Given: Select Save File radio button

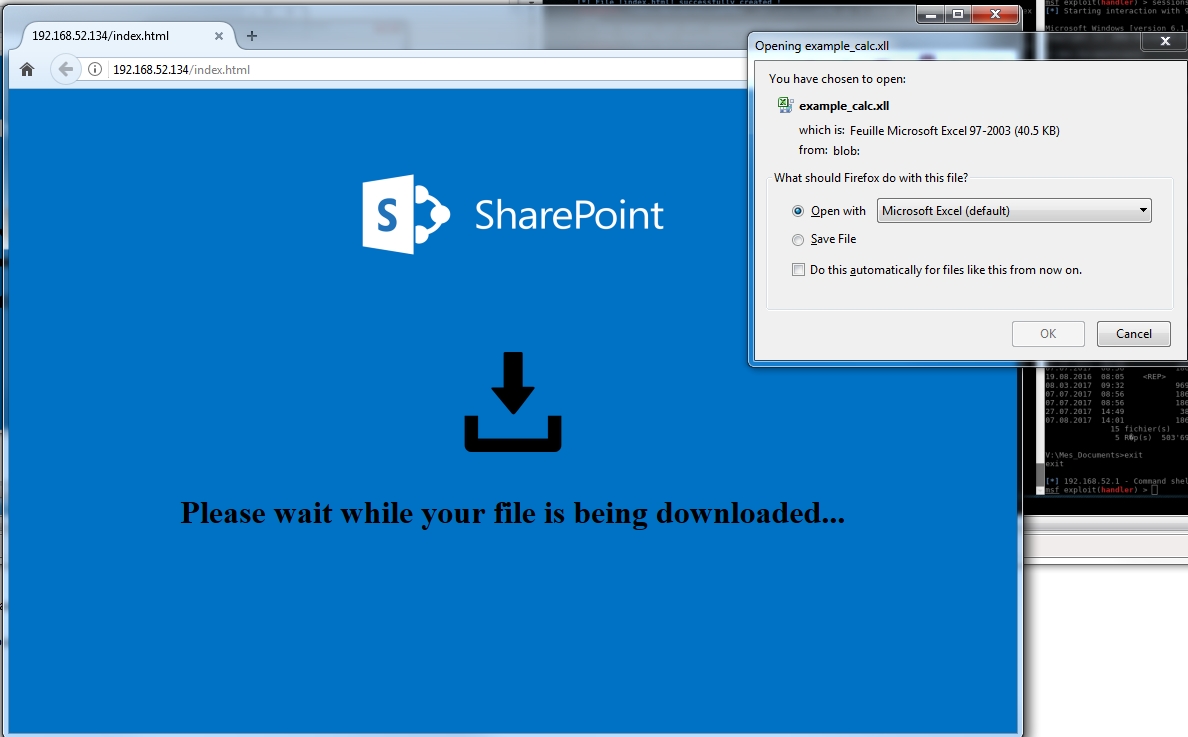Looking at the screenshot, I should tap(798, 239).
